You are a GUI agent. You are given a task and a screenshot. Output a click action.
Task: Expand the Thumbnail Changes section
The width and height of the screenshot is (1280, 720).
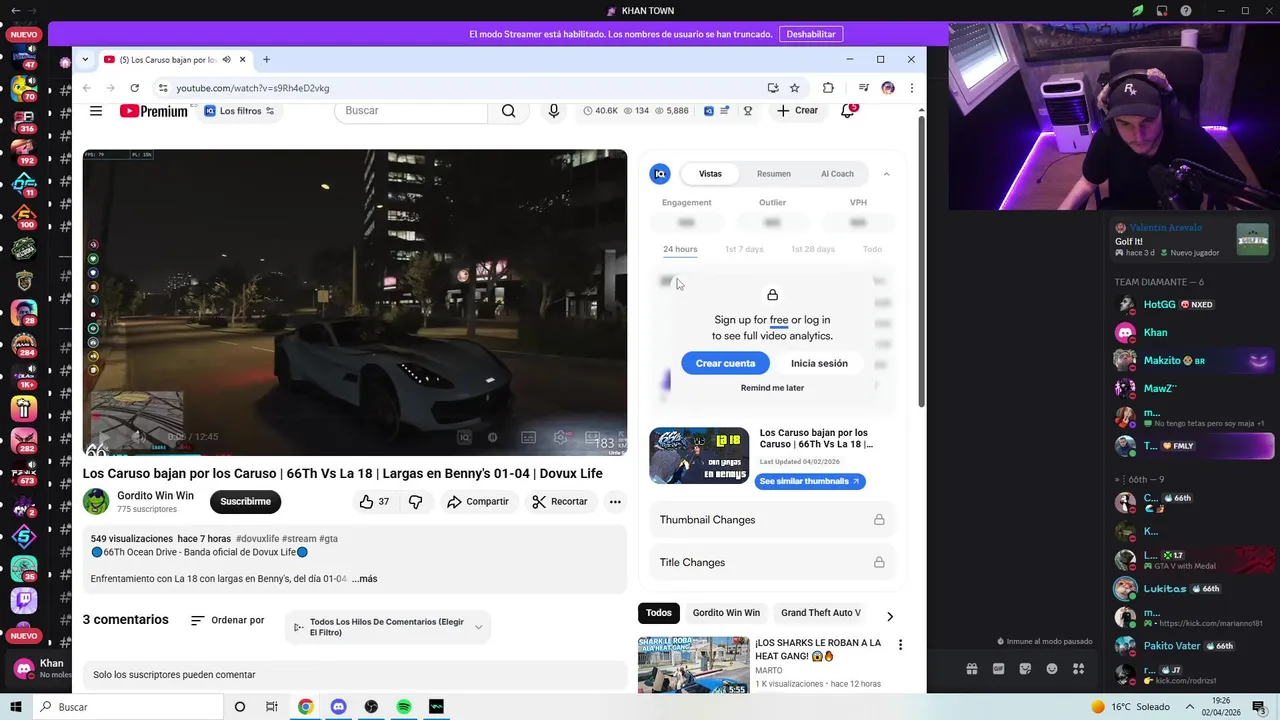772,520
